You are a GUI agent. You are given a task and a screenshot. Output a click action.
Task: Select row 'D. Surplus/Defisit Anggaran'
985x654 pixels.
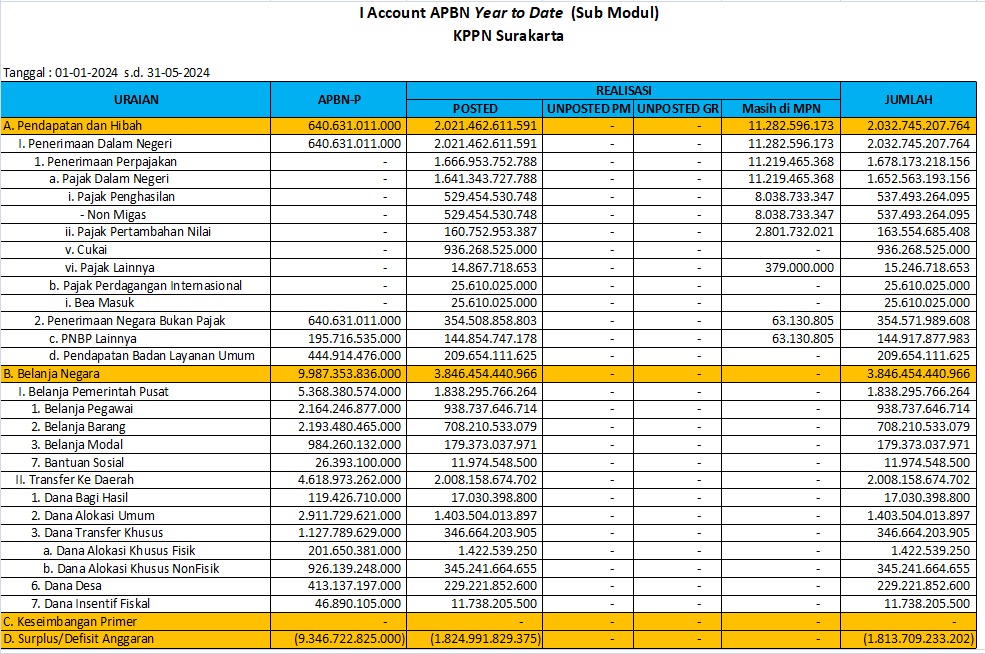[x=489, y=639]
